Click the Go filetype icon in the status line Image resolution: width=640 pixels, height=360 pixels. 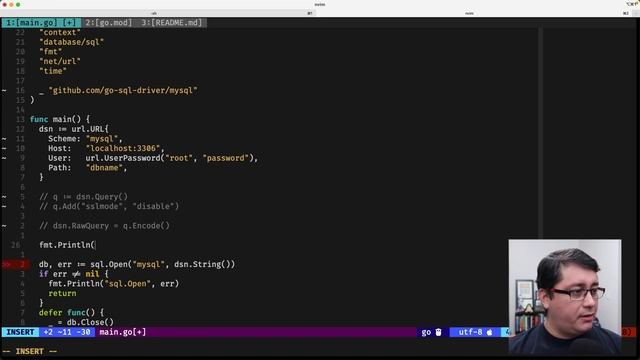click(438, 332)
